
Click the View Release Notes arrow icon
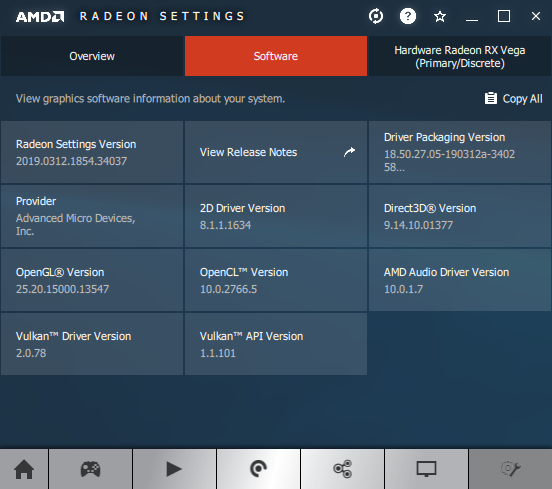349,152
